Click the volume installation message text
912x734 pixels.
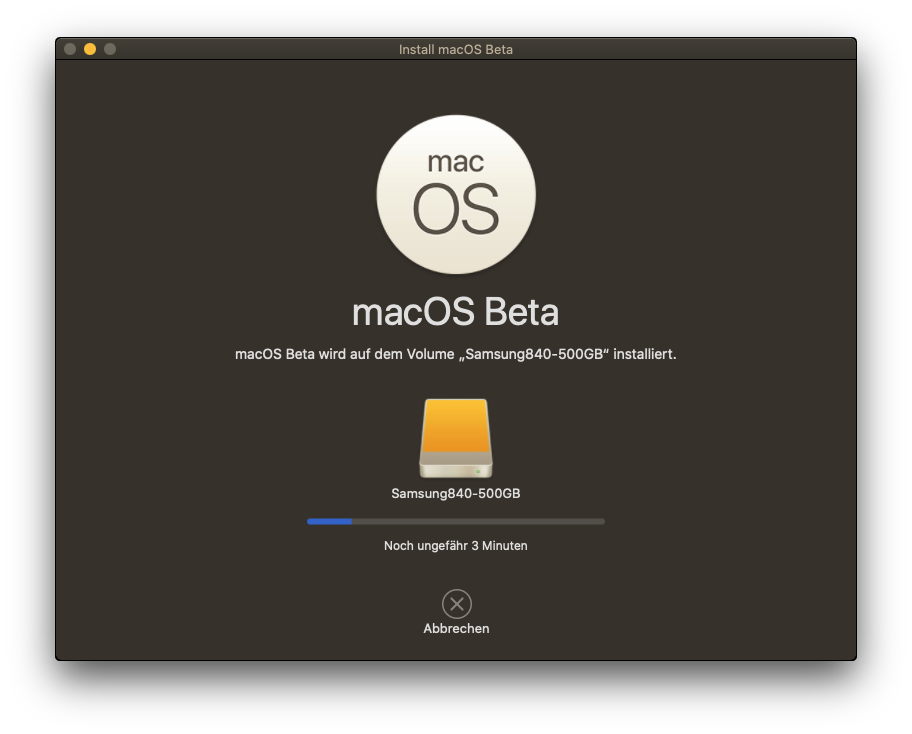456,354
